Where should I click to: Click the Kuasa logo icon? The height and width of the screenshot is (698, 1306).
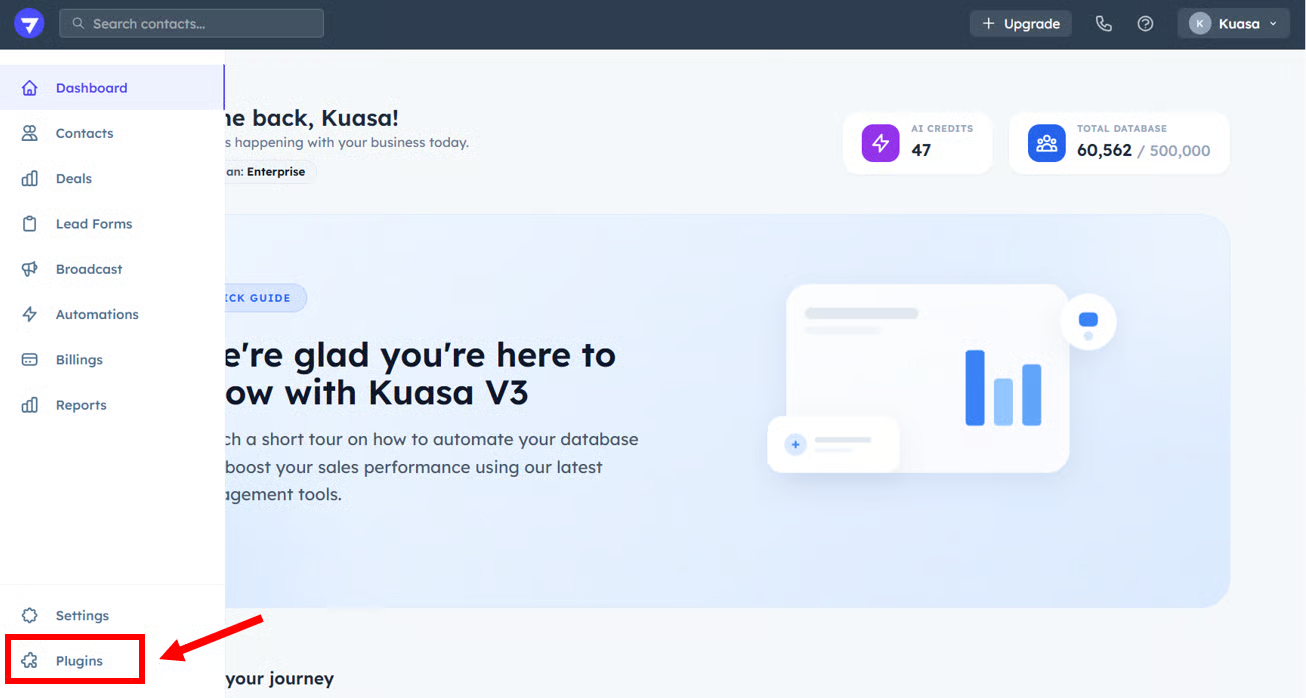tap(29, 24)
